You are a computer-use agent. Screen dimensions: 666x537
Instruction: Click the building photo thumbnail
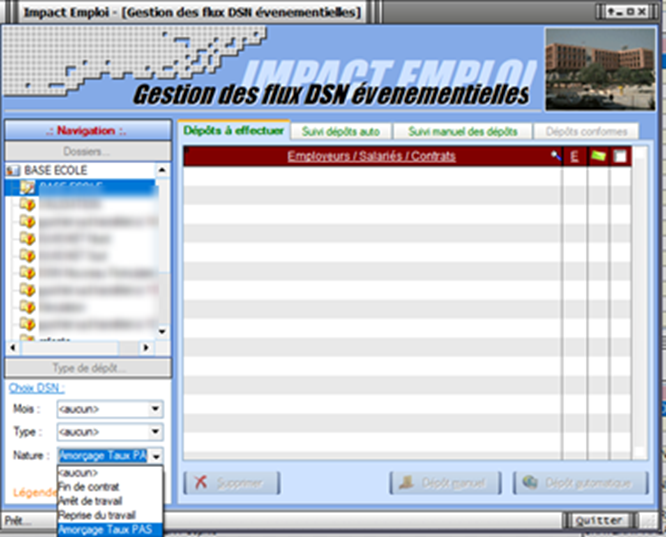[x=600, y=69]
